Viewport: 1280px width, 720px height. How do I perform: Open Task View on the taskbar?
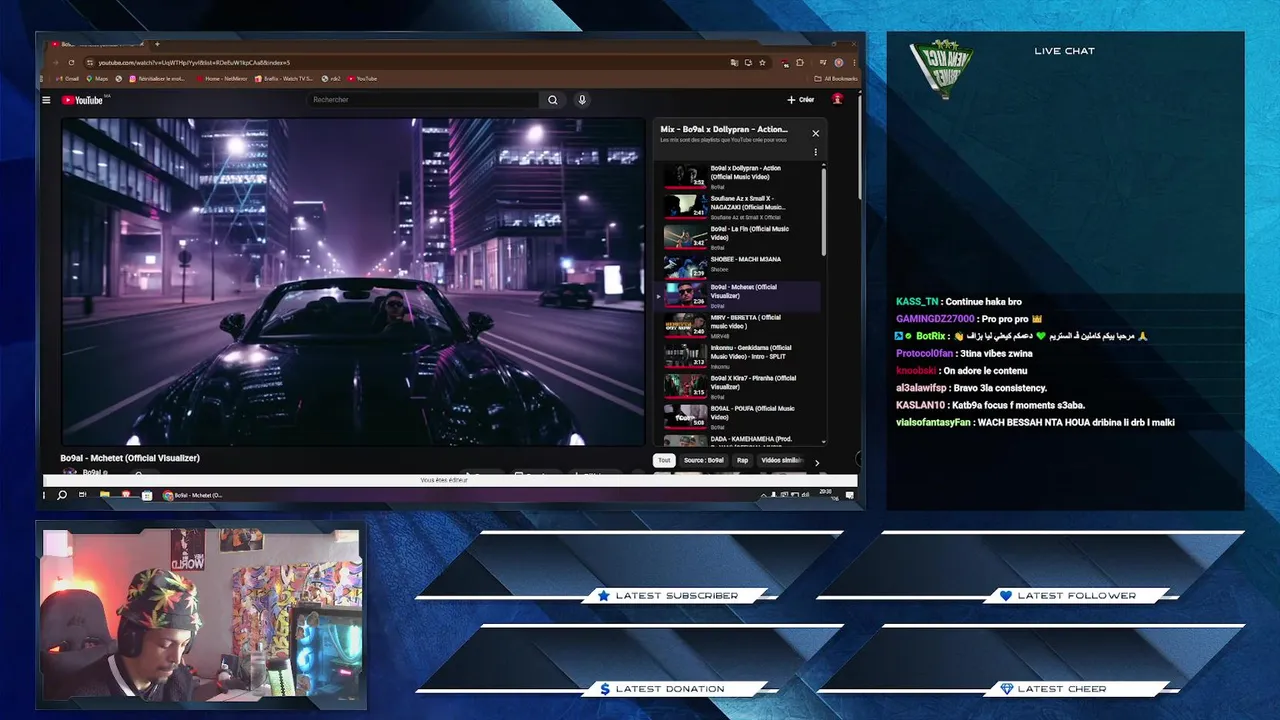(x=84, y=495)
